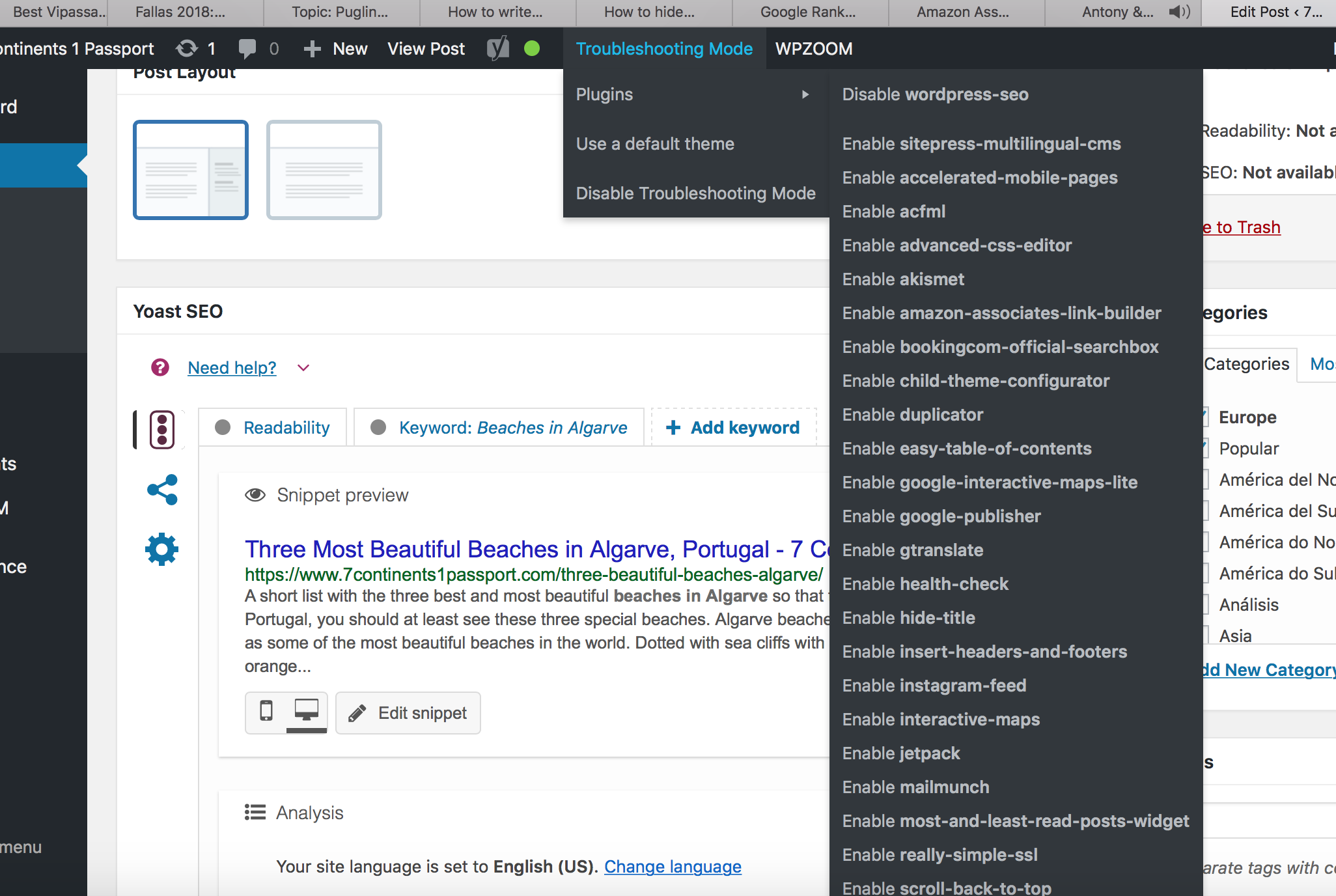
Task: Click the audio speaker icon on Antony tab
Action: (x=1179, y=12)
